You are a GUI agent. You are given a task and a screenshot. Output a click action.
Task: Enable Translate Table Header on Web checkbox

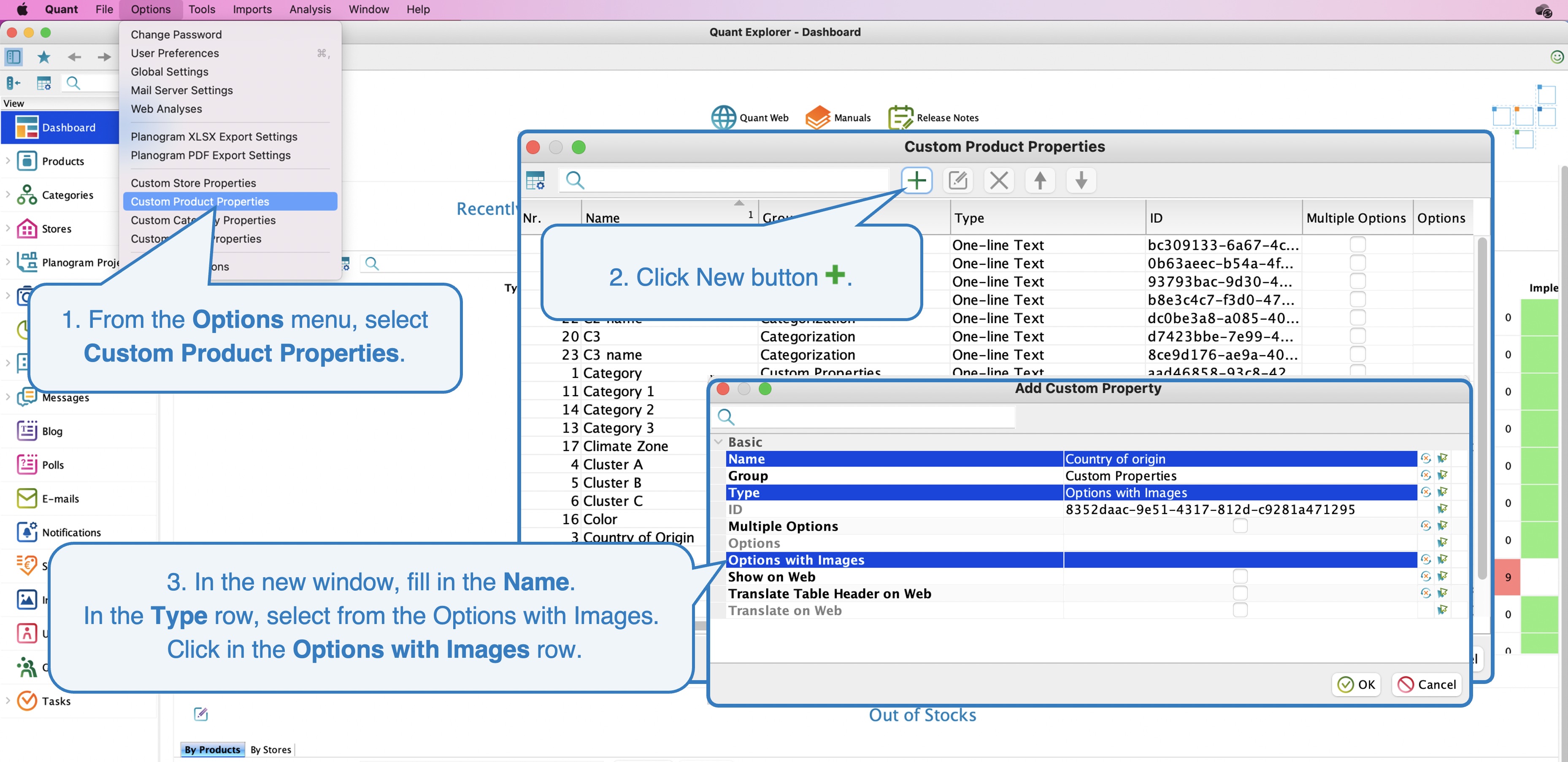pyautogui.click(x=1240, y=593)
